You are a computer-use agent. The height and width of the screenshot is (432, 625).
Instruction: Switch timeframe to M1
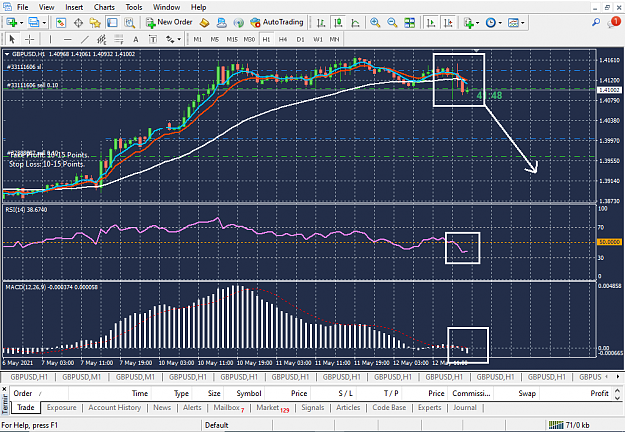tap(198, 39)
